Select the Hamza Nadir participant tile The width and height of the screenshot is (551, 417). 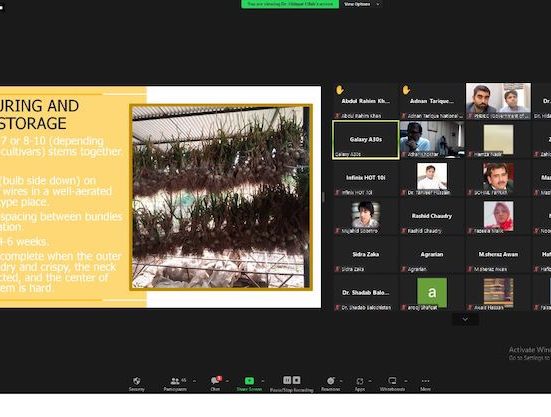498,139
